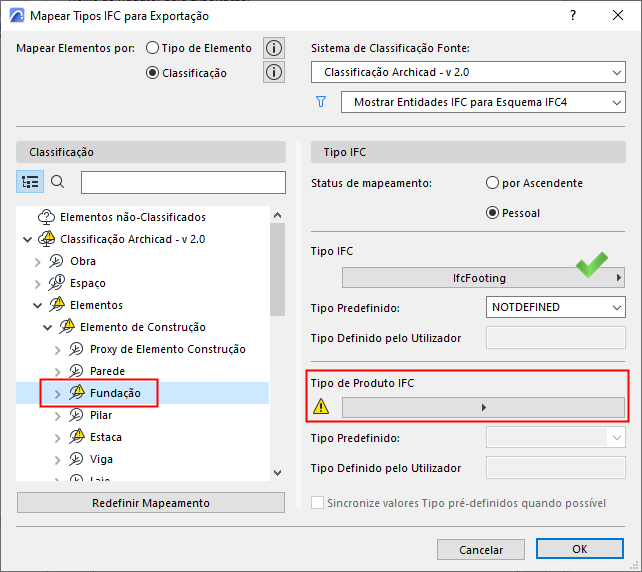
Task: Click the Redefinir Mapeamento button
Action: coord(151,502)
